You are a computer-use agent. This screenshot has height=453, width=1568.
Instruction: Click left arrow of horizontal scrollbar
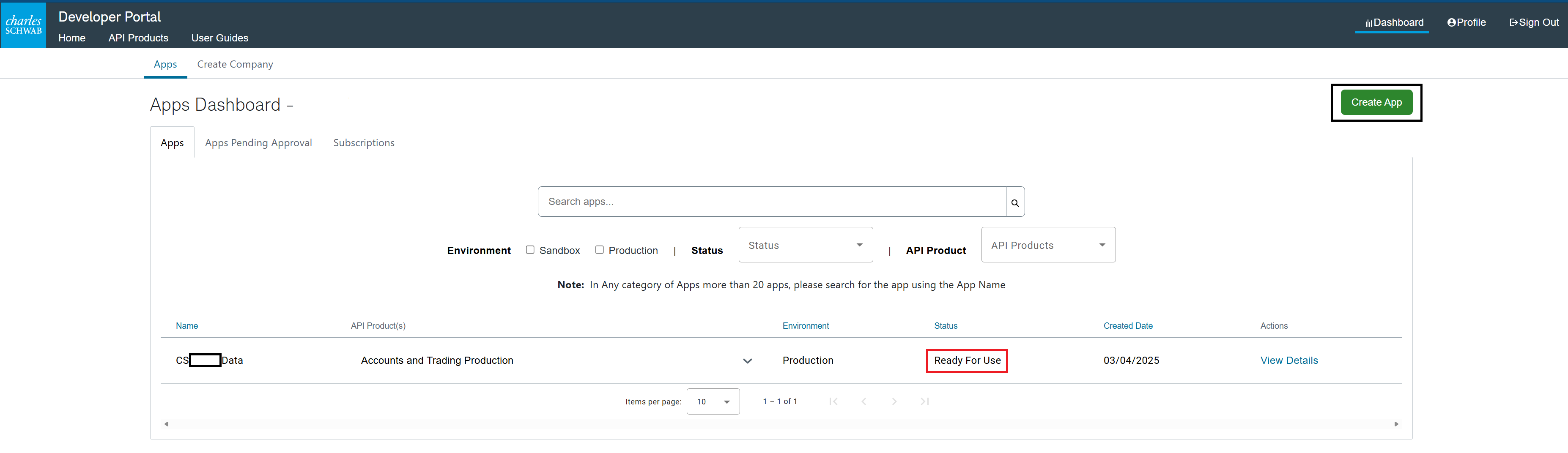click(x=166, y=424)
